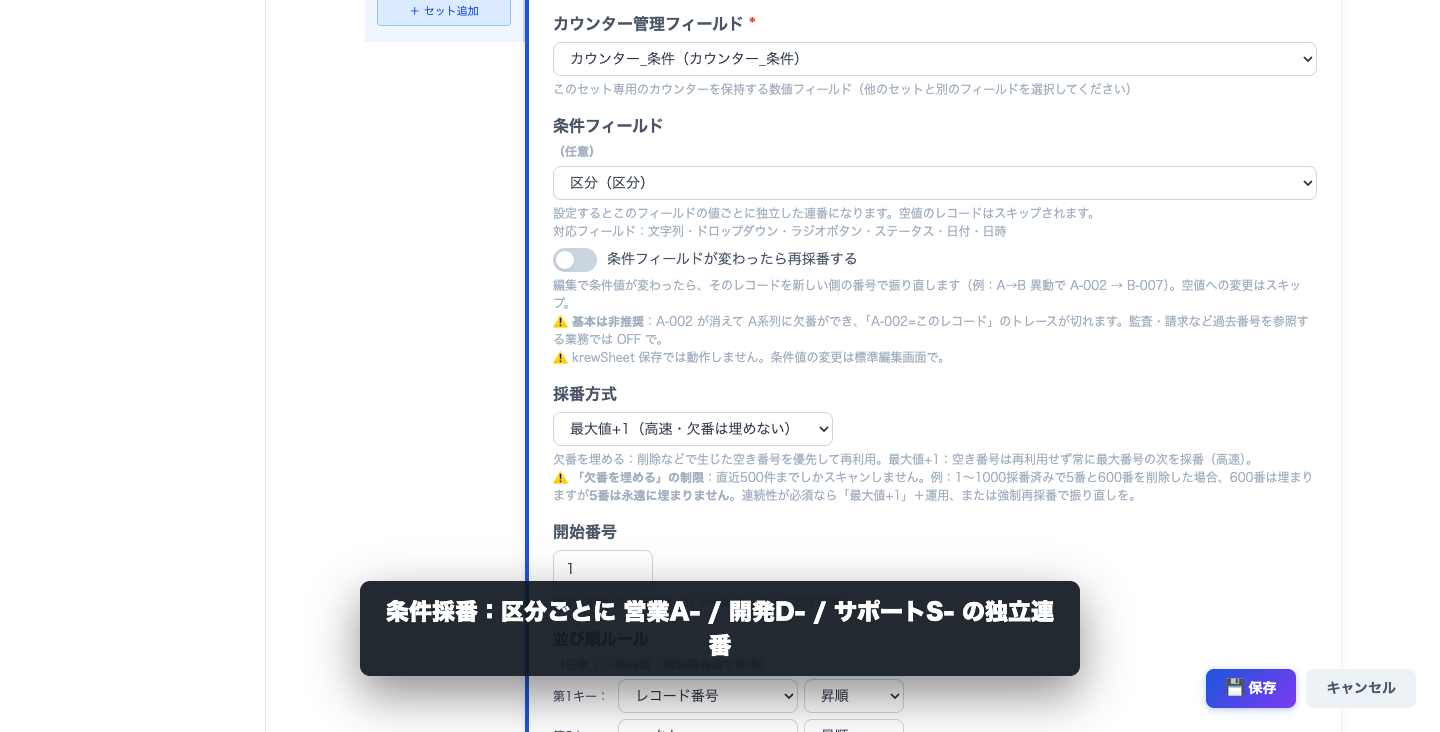Click the キャンセル button

(1360, 688)
